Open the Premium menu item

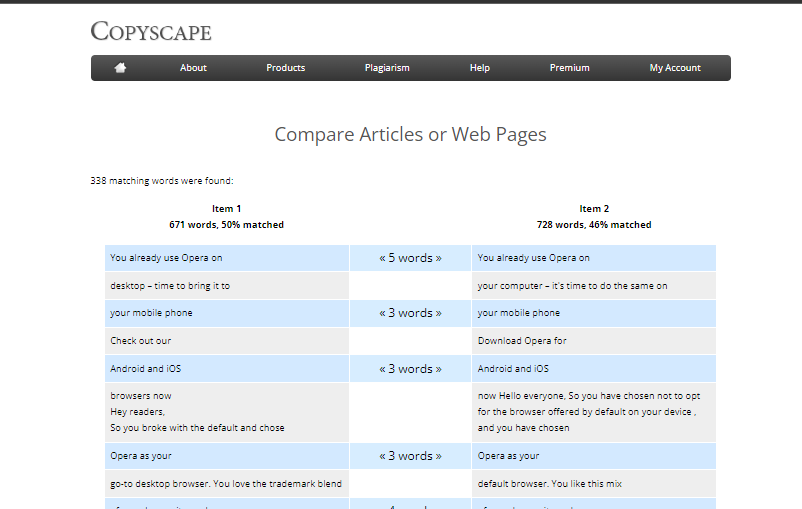(569, 68)
